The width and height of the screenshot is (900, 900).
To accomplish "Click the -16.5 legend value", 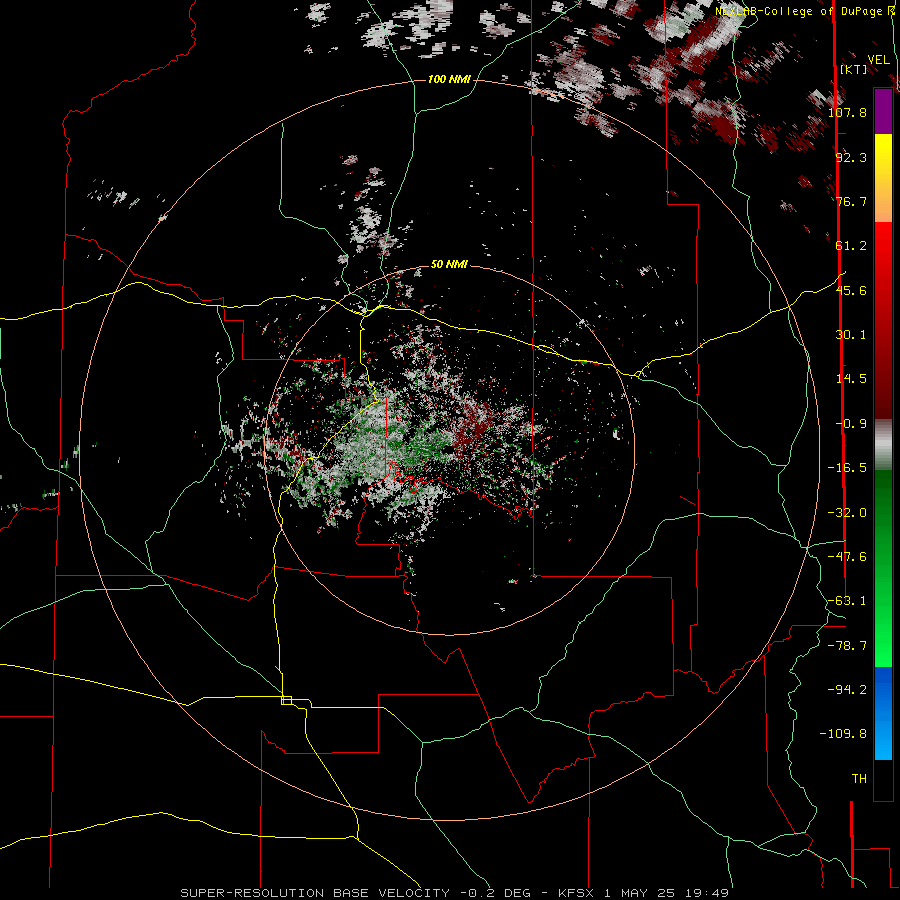I will (847, 468).
